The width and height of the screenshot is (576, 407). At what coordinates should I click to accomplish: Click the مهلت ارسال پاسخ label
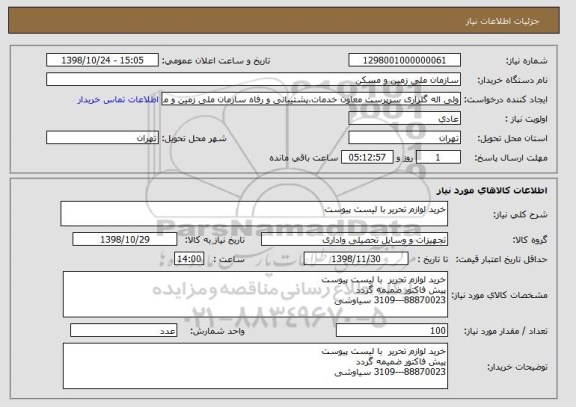[511, 158]
